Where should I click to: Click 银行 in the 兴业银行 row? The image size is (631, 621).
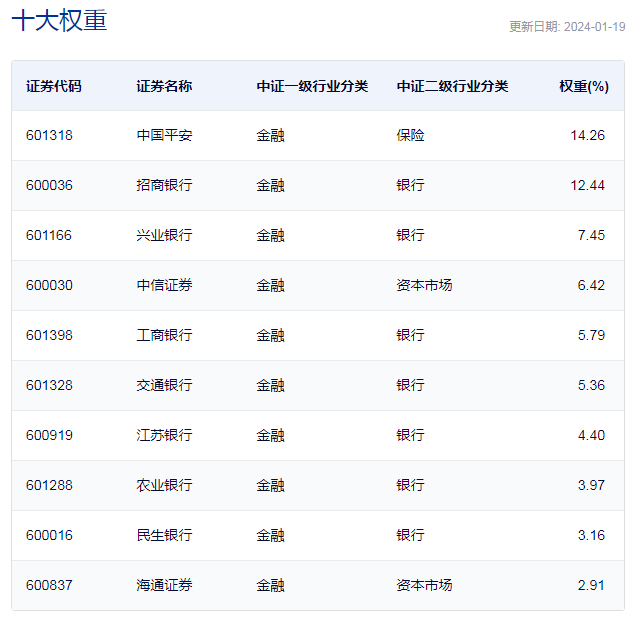coord(410,235)
